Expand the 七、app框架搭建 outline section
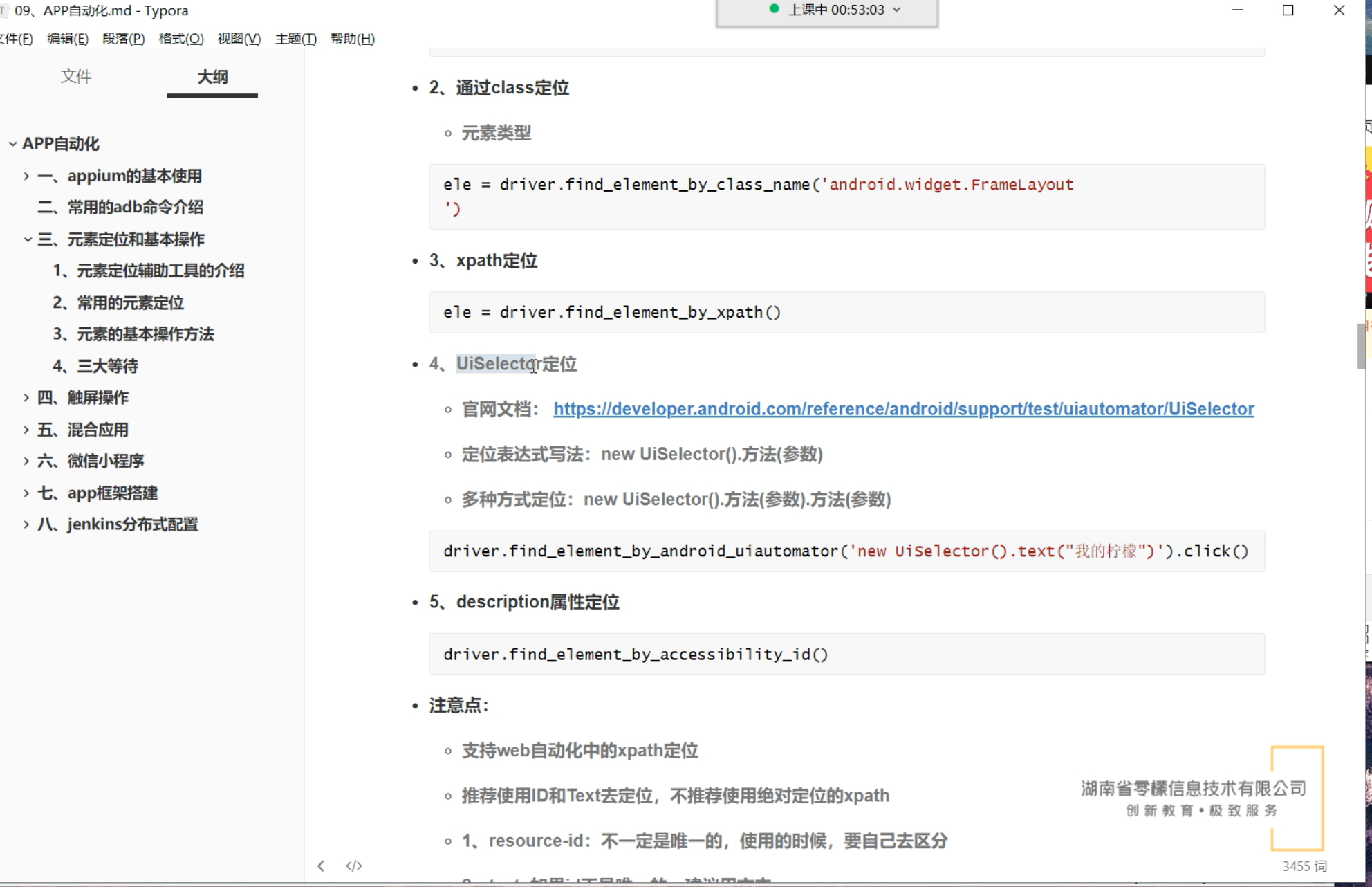This screenshot has width=1372, height=887. click(26, 493)
